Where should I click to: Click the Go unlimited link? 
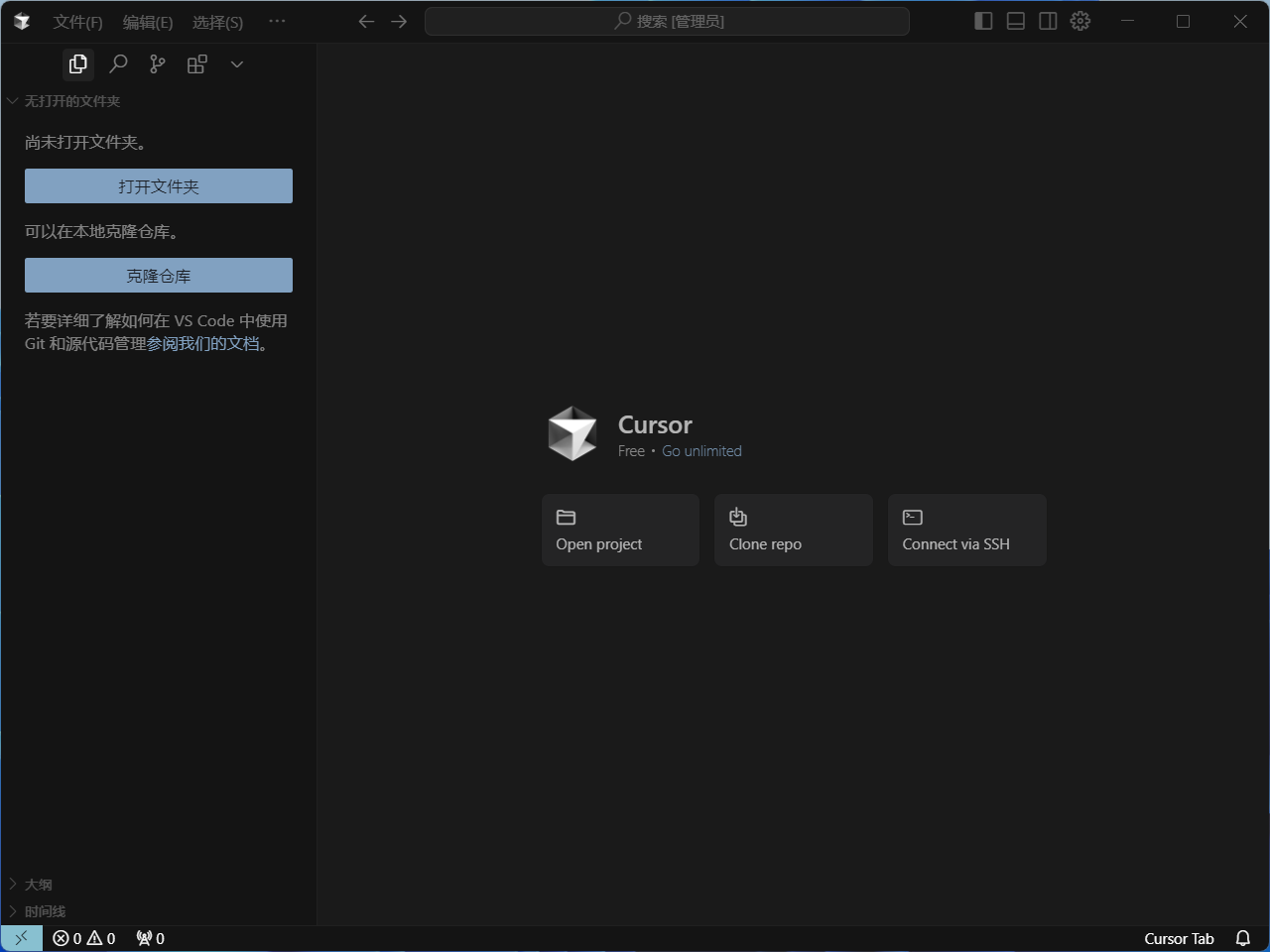pyautogui.click(x=701, y=451)
